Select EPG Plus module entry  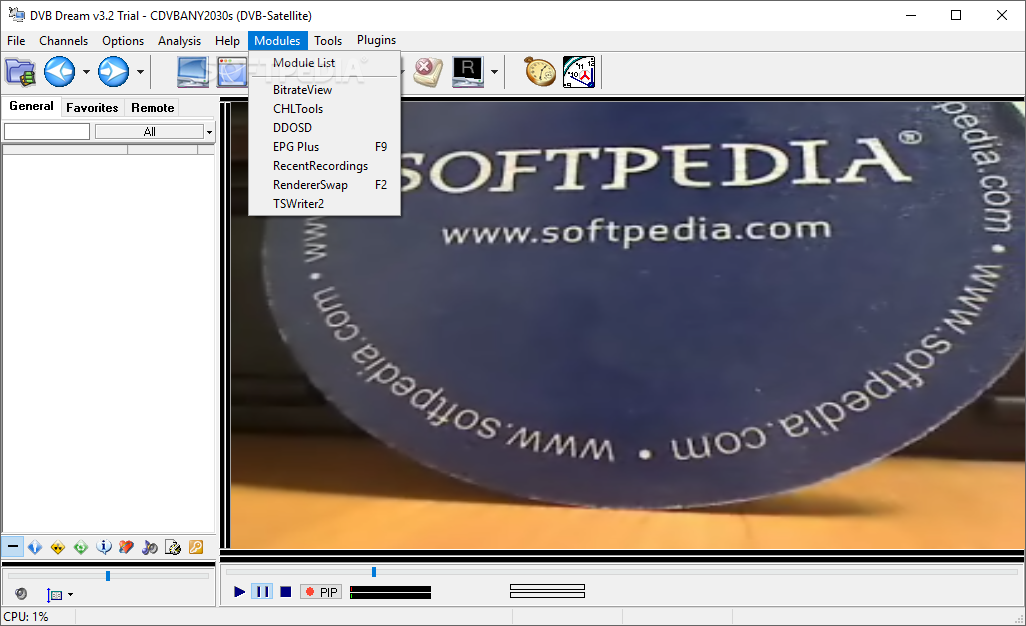point(325,147)
